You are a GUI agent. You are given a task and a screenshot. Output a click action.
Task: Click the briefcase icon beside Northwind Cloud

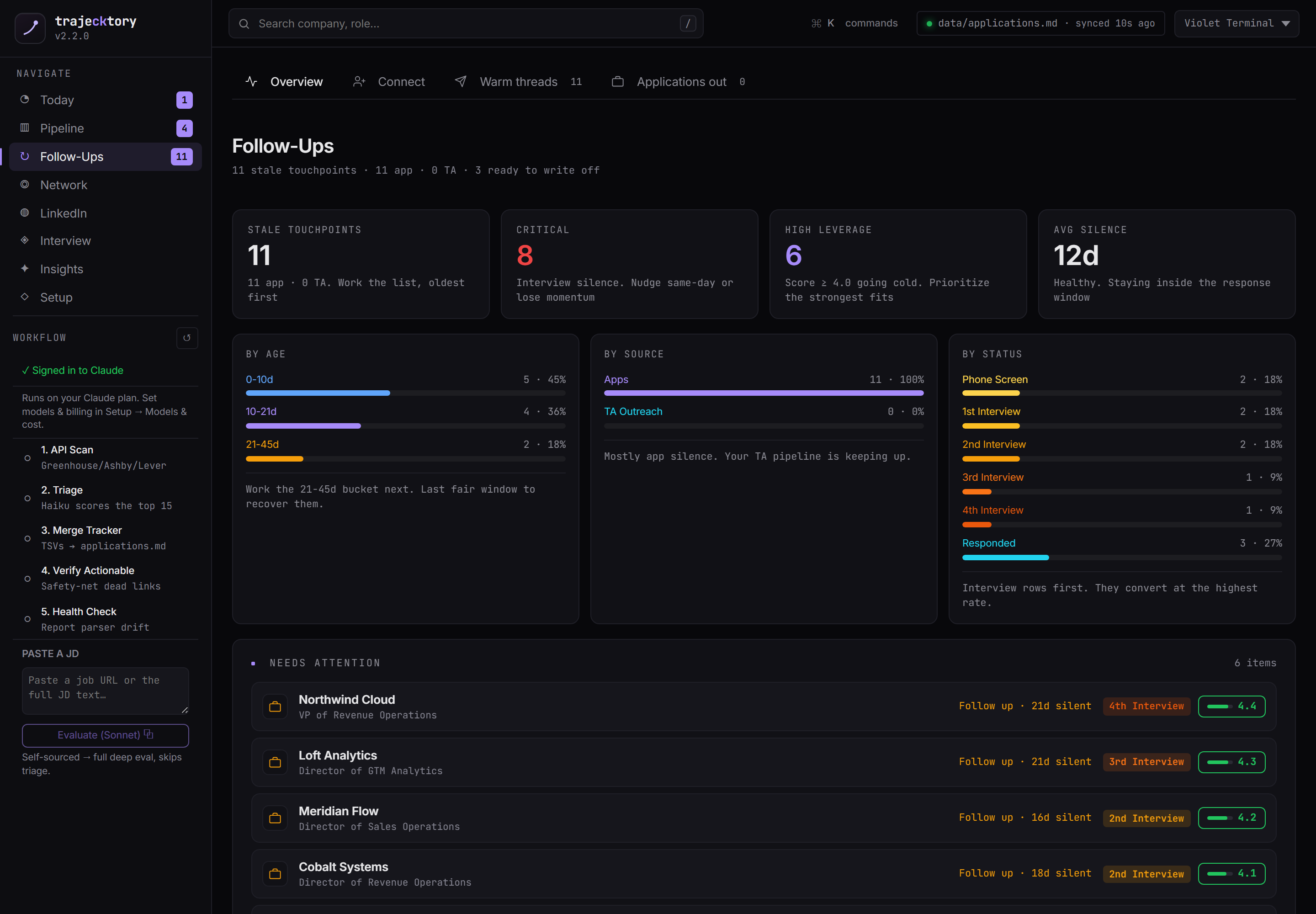[x=275, y=707]
